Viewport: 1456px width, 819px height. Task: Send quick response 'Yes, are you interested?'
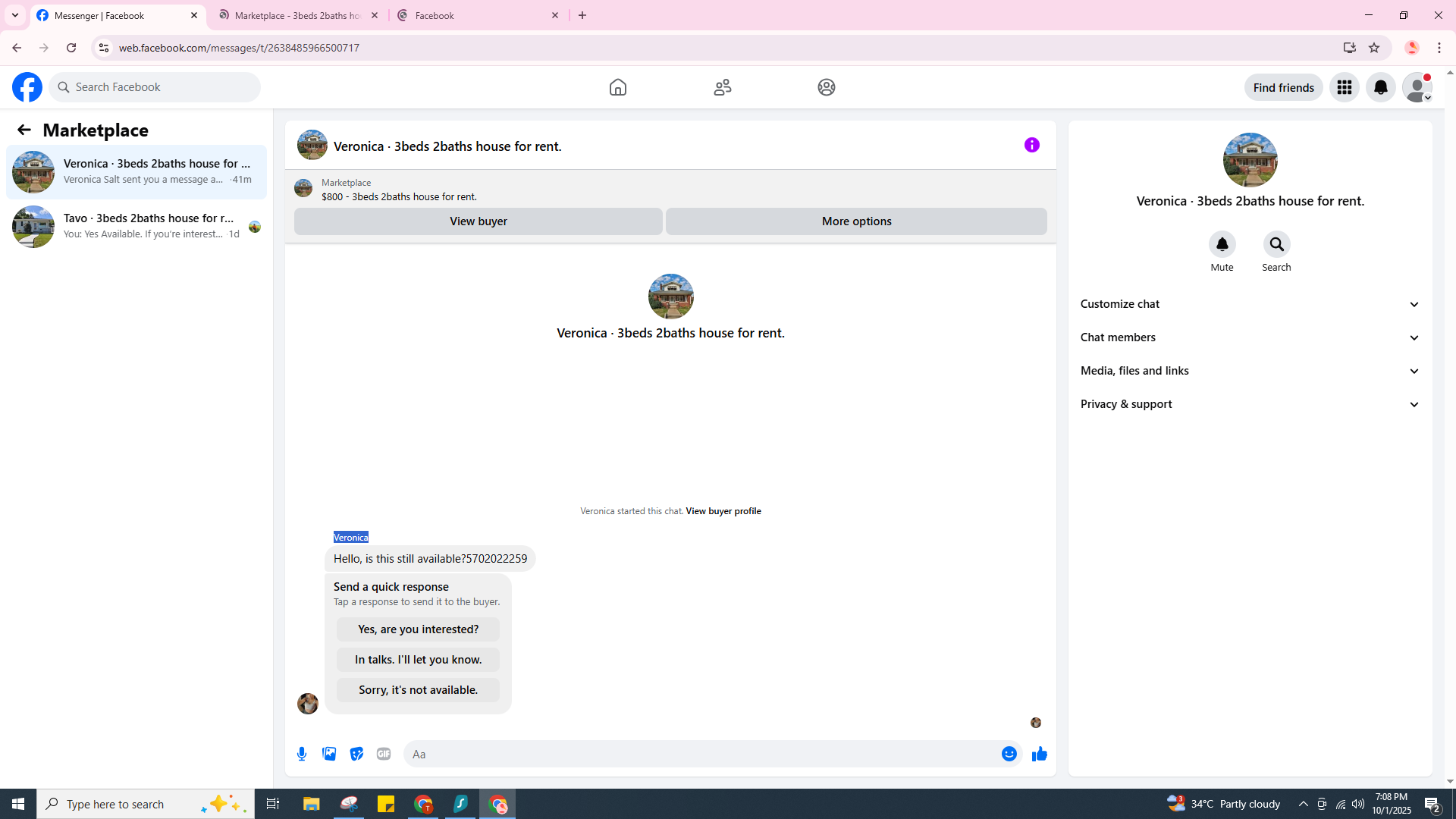tap(419, 629)
